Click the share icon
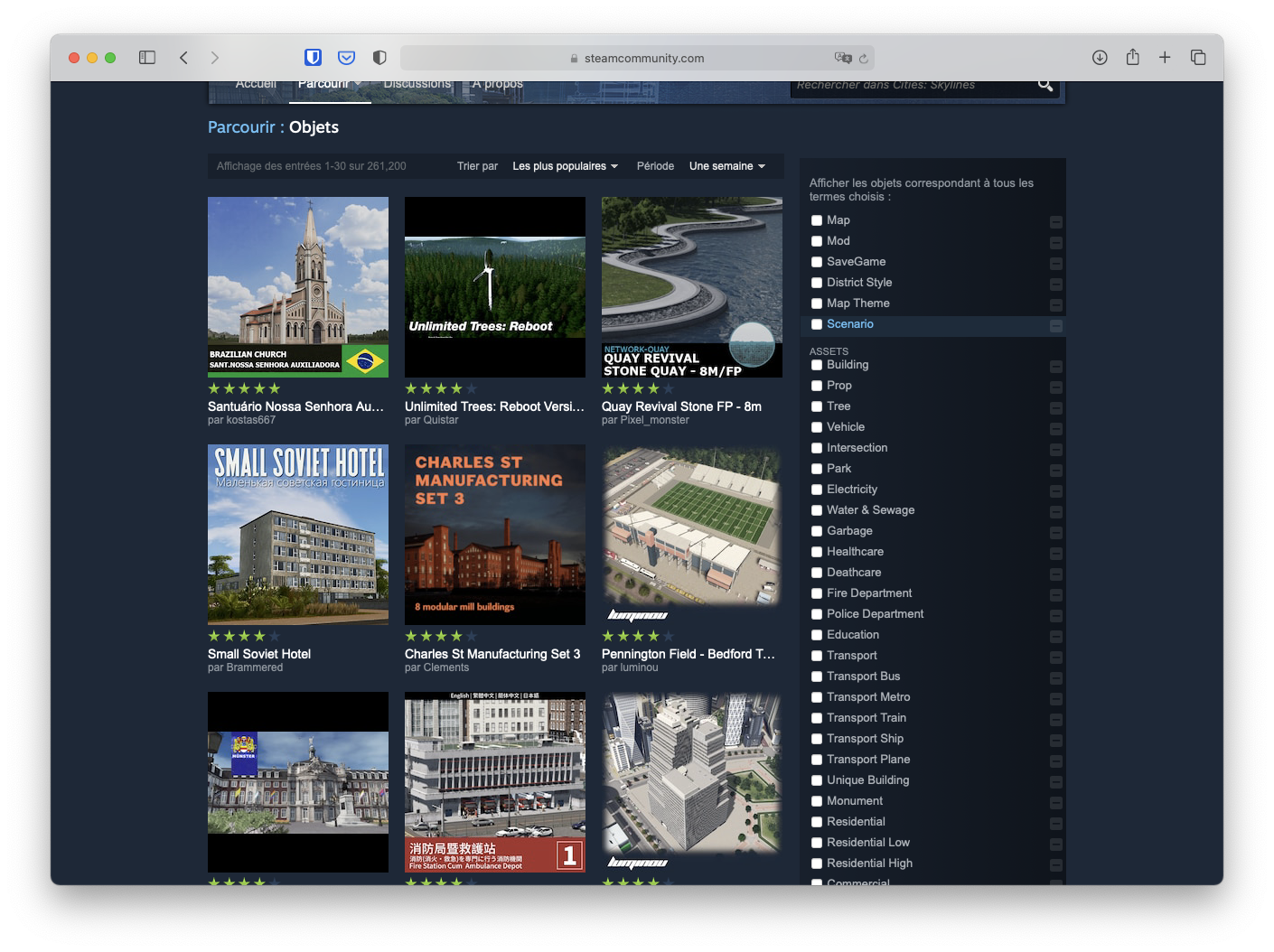This screenshot has height=952, width=1274. pyautogui.click(x=1132, y=57)
